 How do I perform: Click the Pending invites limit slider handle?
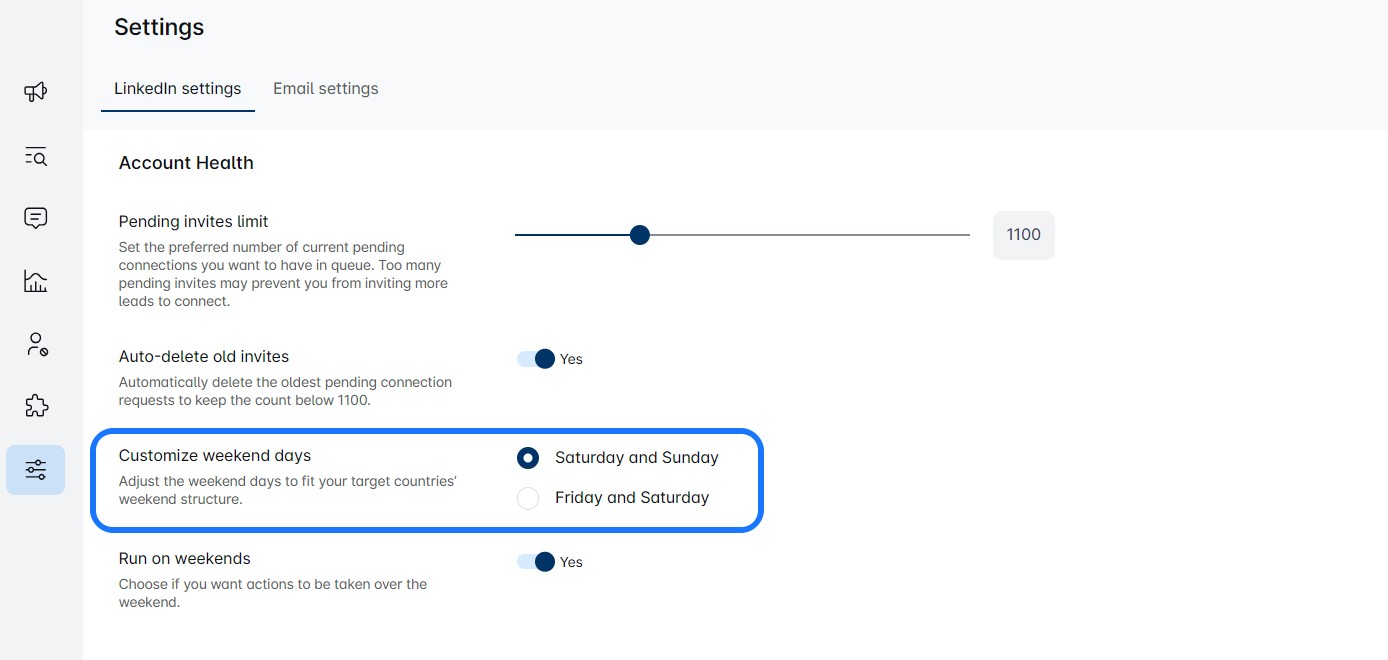(640, 235)
